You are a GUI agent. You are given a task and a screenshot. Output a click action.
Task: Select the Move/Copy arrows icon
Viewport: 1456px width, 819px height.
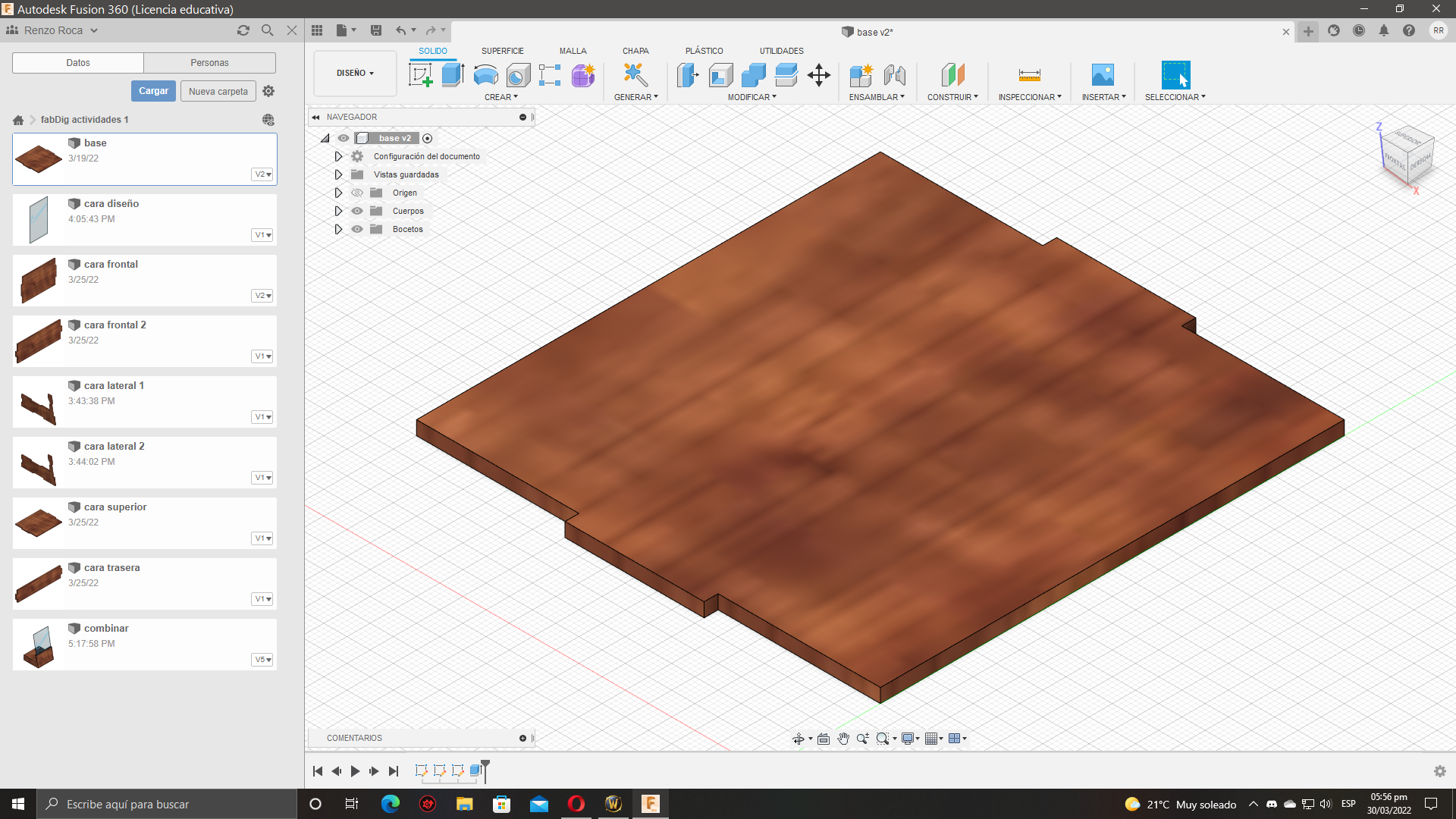point(819,75)
